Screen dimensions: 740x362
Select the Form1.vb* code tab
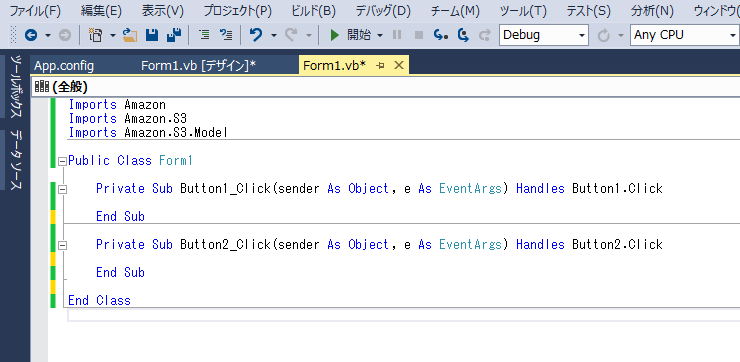335,66
